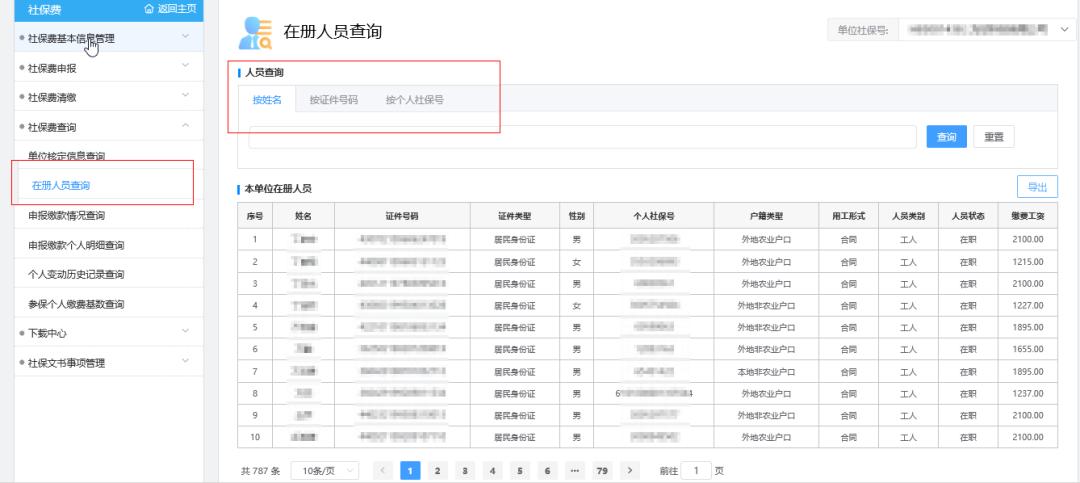Go to page 79 in pagination

pos(601,470)
